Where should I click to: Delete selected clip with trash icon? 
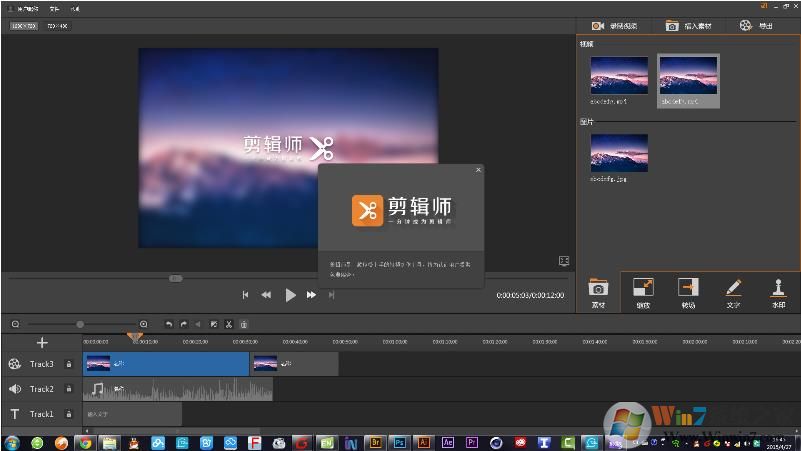[x=244, y=324]
